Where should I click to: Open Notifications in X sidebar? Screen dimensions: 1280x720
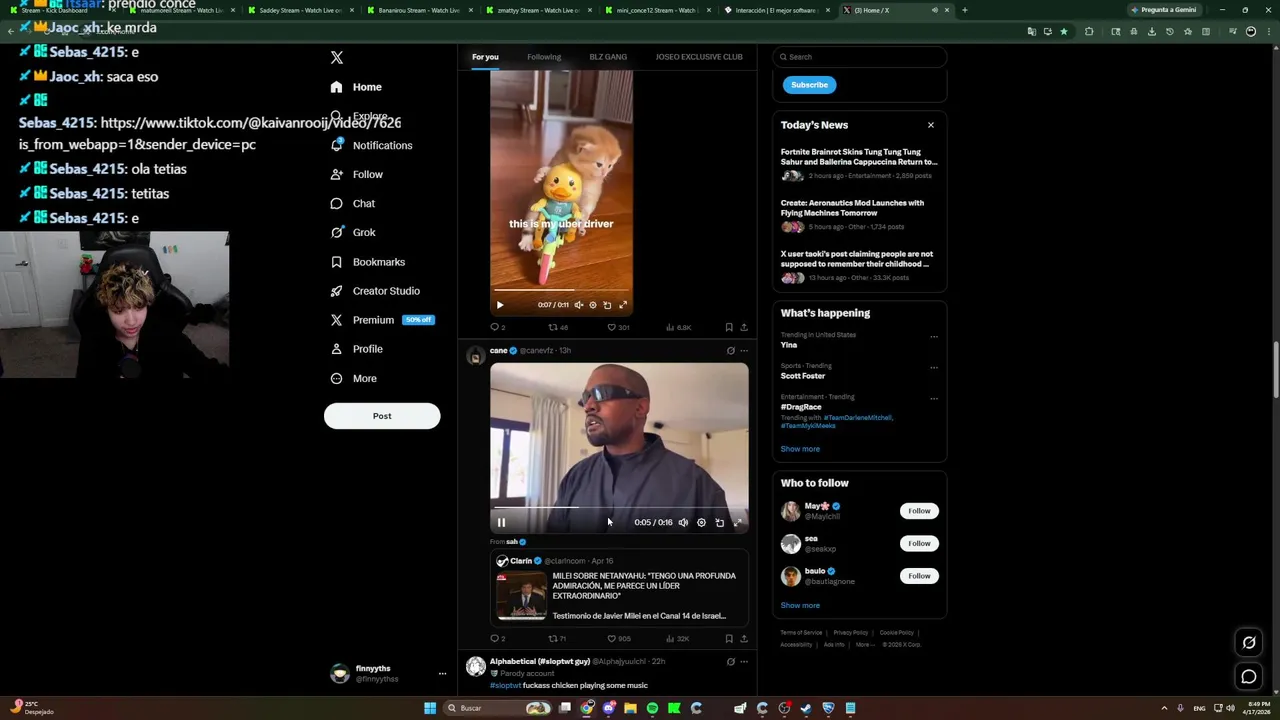[x=371, y=145]
